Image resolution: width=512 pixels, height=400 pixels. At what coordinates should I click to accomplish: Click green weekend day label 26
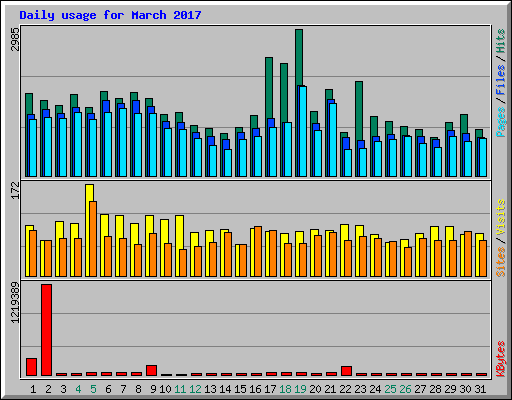point(405,389)
